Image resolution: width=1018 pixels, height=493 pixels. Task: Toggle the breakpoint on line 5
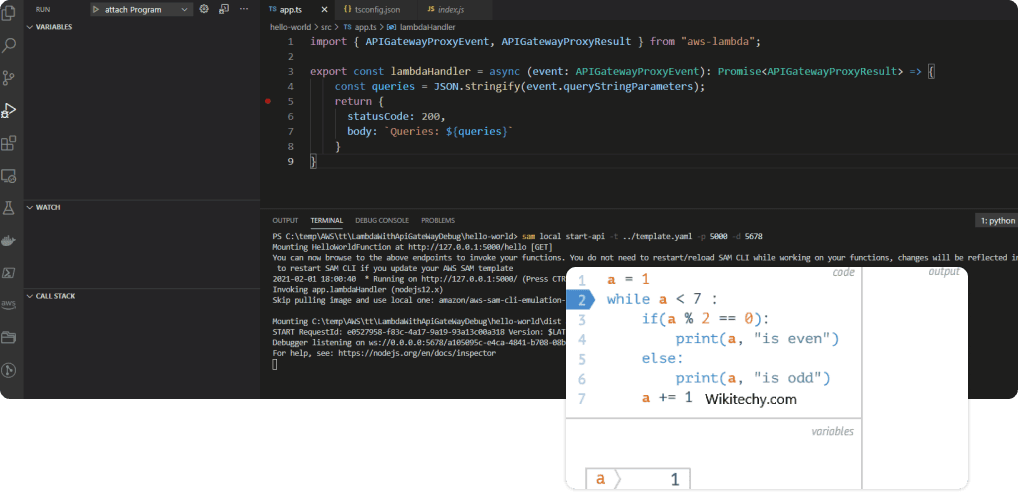pos(268,101)
